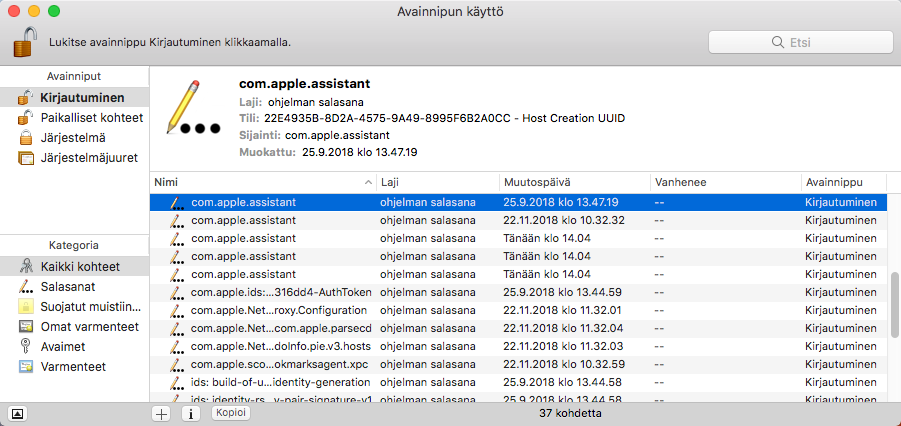Show the Avaimet category
Screen dimensions: 901x426
63,346
